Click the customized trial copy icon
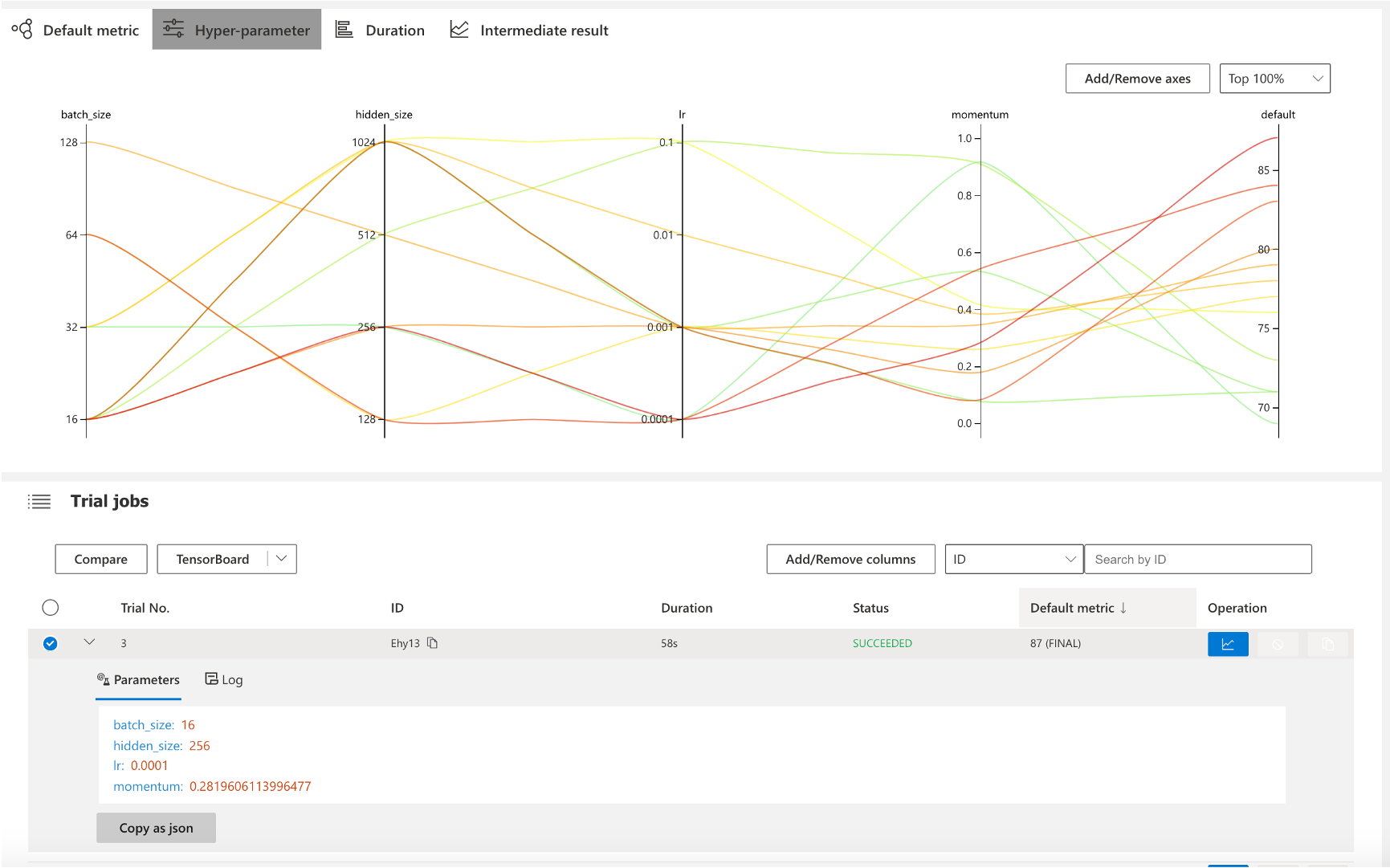This screenshot has width=1390, height=868. [1327, 644]
